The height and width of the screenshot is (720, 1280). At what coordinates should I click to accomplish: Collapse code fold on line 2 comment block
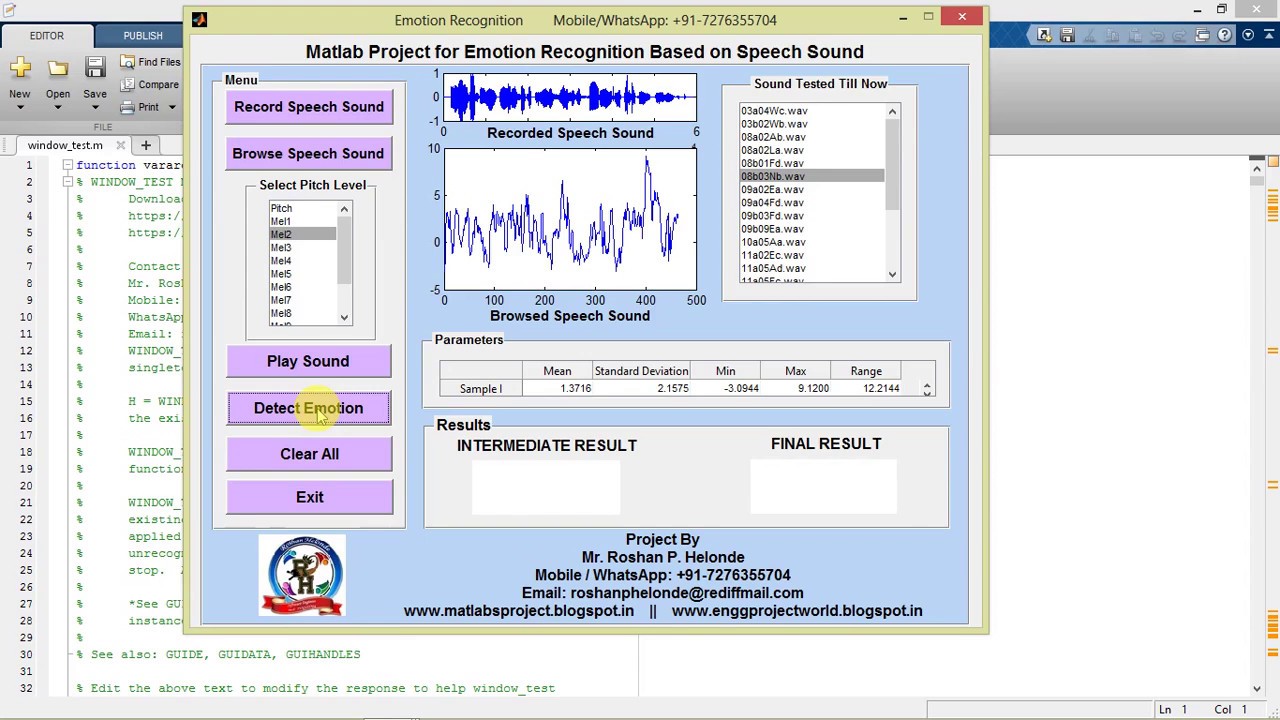click(x=67, y=182)
